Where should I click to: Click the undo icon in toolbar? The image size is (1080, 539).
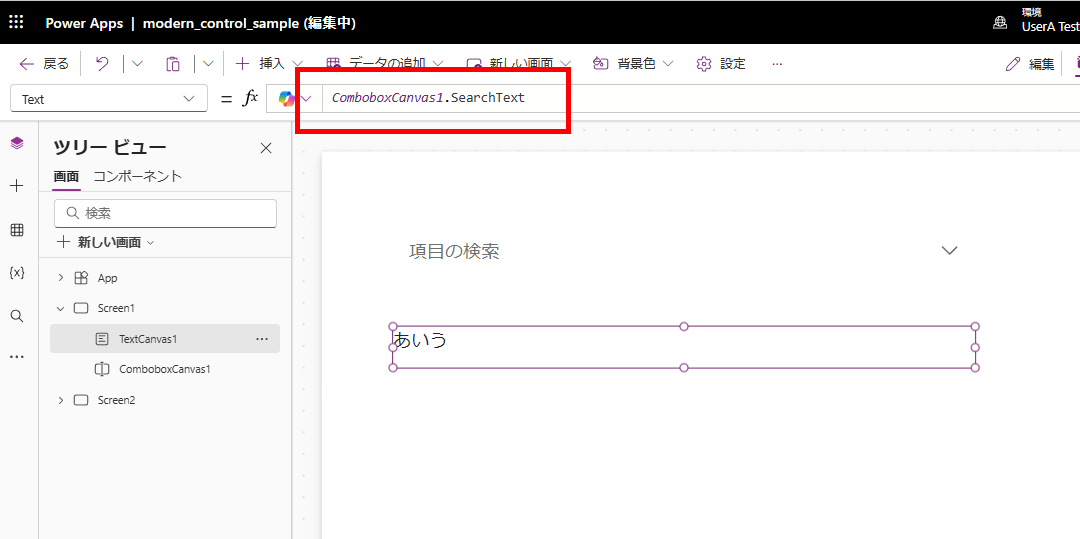click(102, 64)
